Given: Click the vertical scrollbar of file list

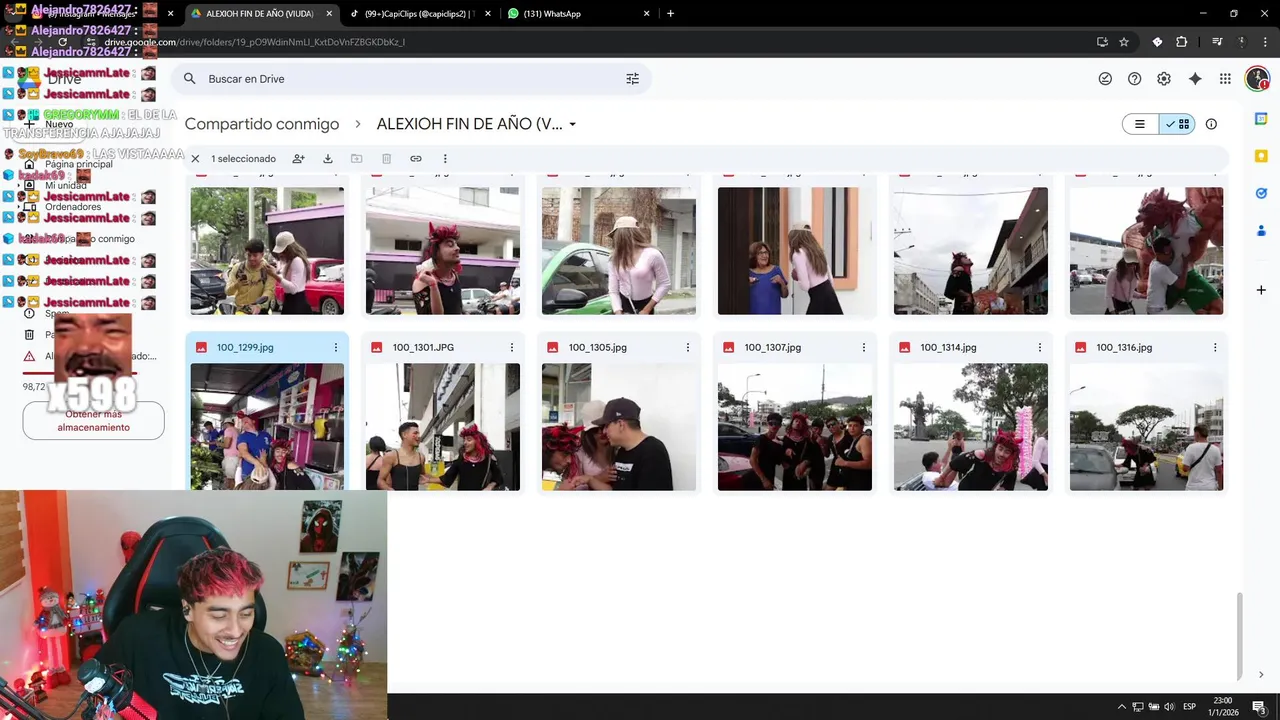Looking at the screenshot, I should pyautogui.click(x=1239, y=635).
